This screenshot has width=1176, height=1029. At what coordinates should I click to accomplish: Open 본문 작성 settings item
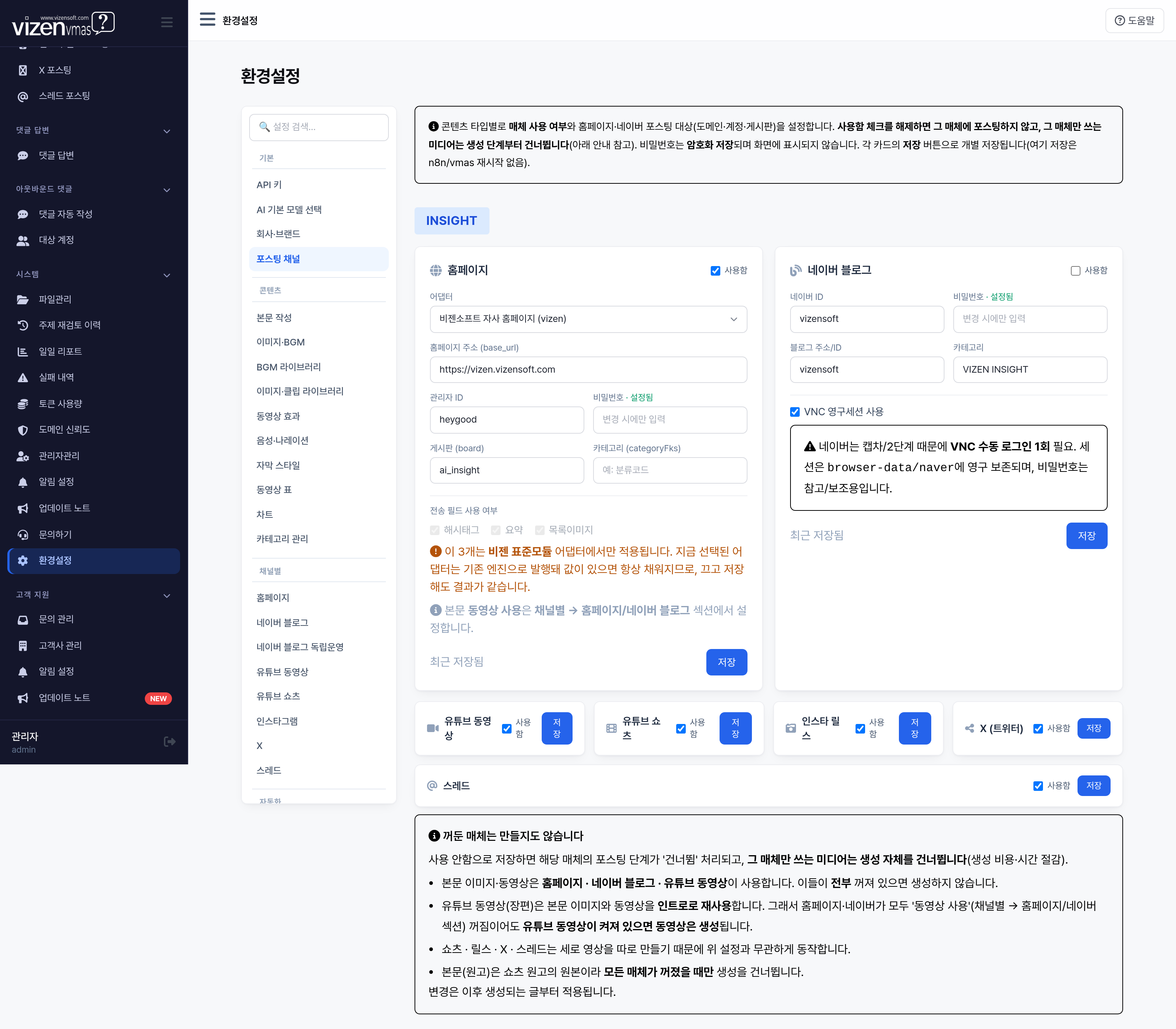(x=319, y=318)
